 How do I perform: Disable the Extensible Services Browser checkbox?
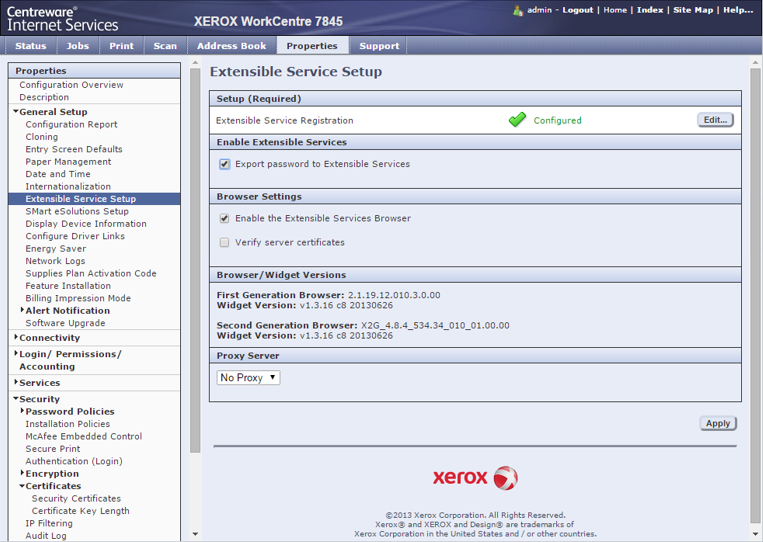point(225,218)
